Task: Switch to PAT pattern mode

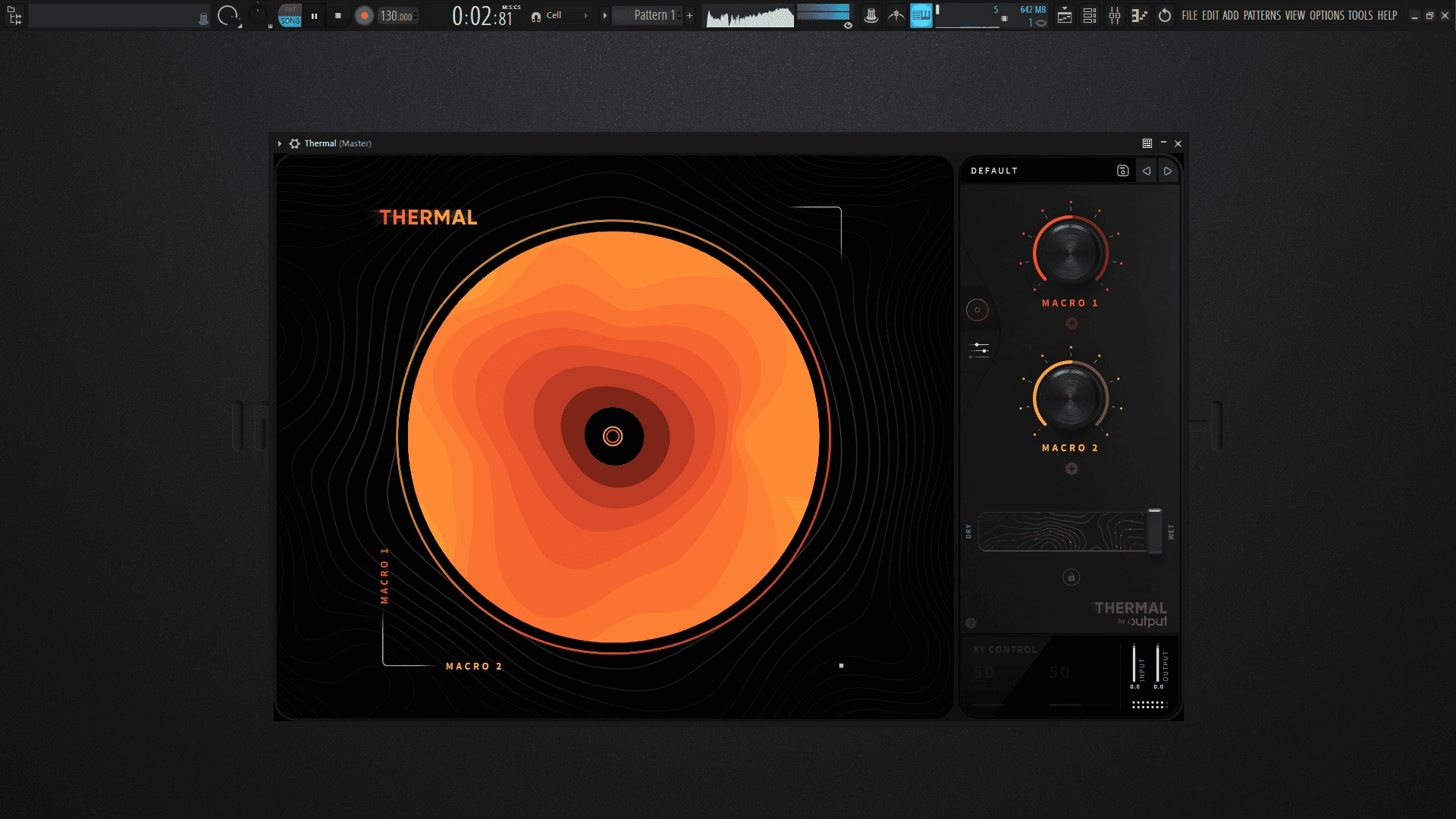Action: click(x=290, y=9)
